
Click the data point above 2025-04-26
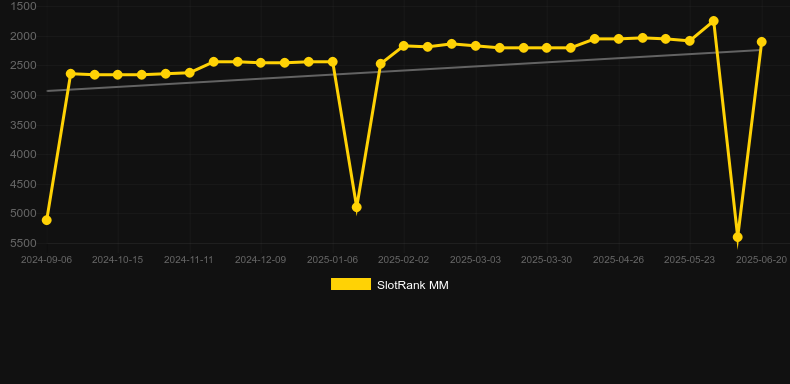click(x=618, y=39)
